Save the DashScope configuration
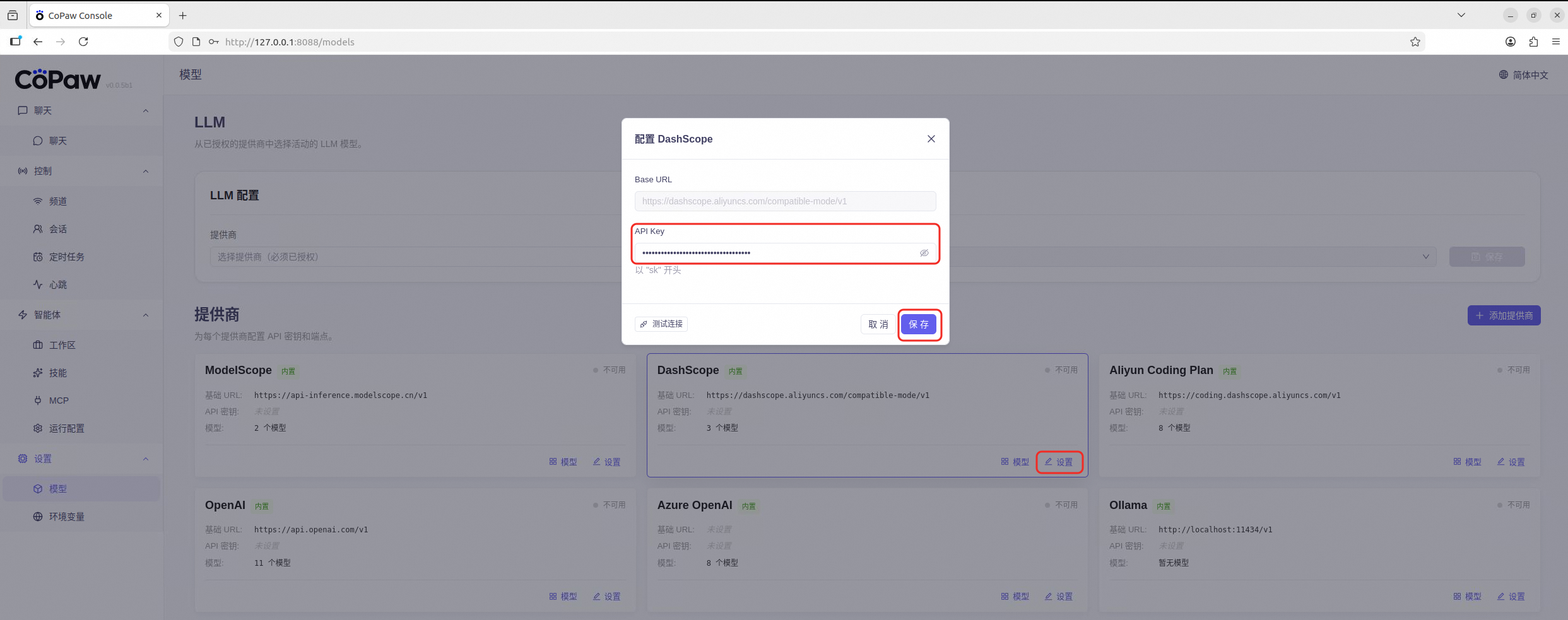The image size is (1568, 620). coord(919,324)
